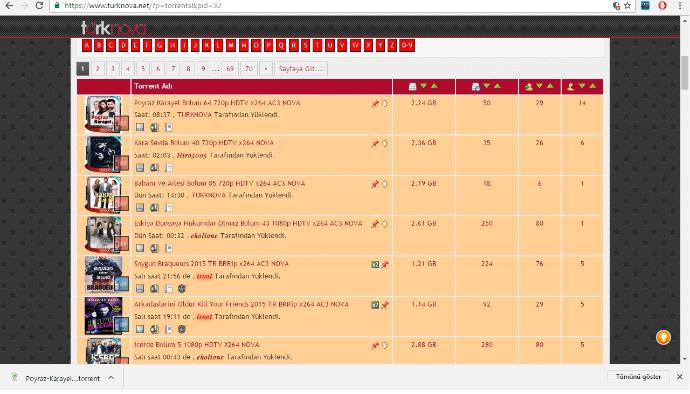Click the red Opera extension icon in toolbar
Screen dimensions: 690x394
pos(662,6)
